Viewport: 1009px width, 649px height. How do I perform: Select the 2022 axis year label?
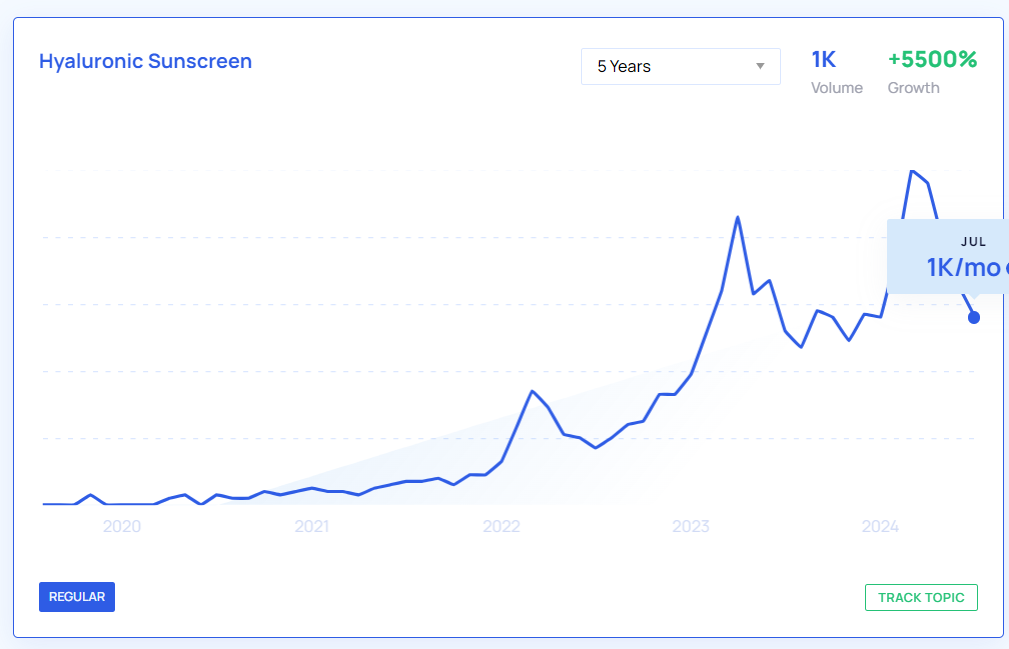pyautogui.click(x=501, y=527)
